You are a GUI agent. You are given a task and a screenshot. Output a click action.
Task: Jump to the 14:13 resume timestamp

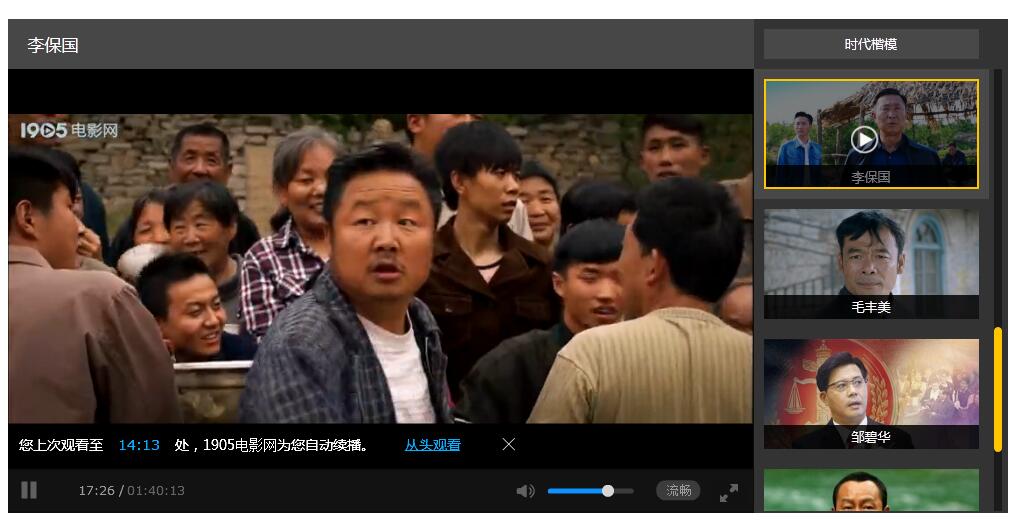coord(139,445)
